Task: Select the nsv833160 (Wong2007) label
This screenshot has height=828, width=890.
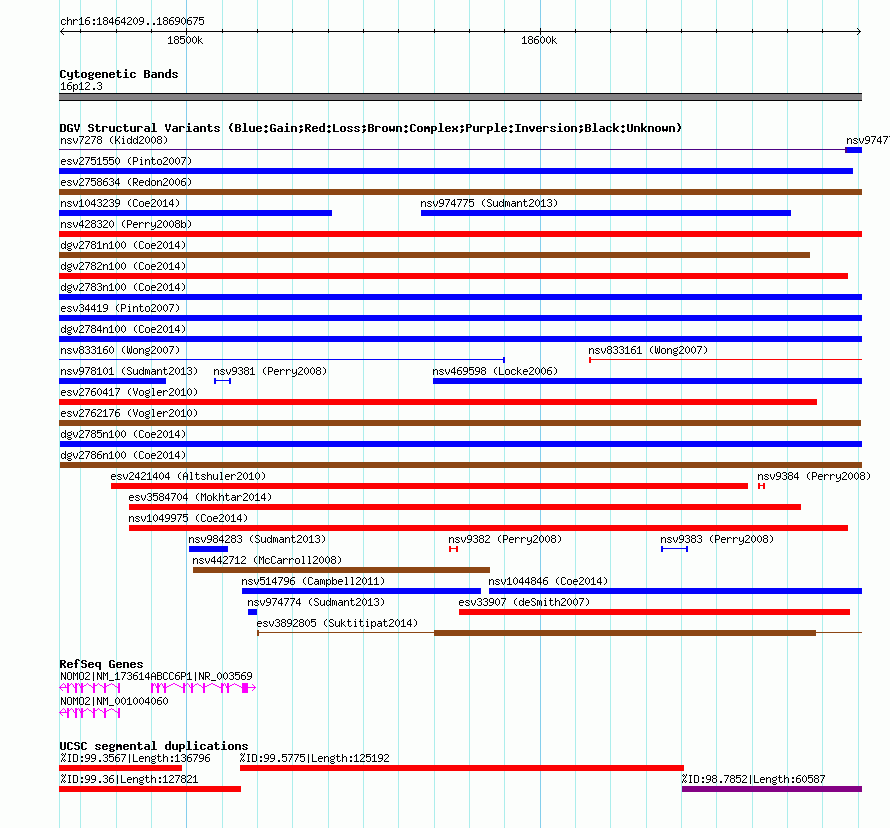Action: tap(120, 350)
